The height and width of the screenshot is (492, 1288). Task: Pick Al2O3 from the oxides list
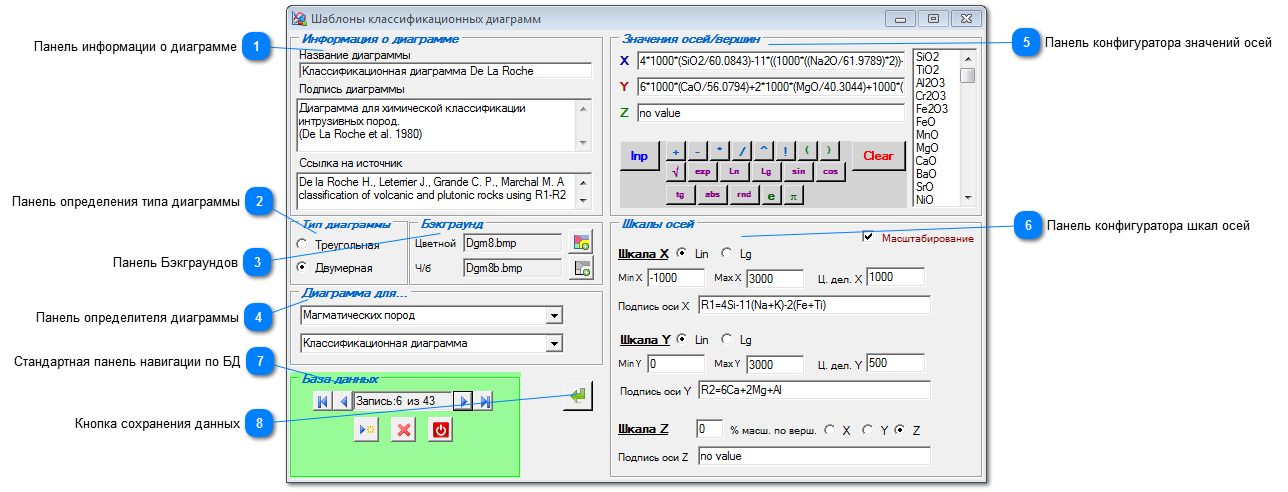pyautogui.click(x=932, y=83)
